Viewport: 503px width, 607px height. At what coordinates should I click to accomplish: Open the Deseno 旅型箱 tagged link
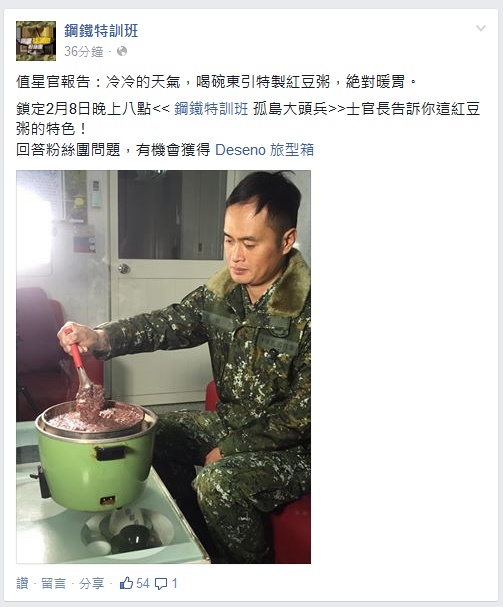tap(264, 150)
